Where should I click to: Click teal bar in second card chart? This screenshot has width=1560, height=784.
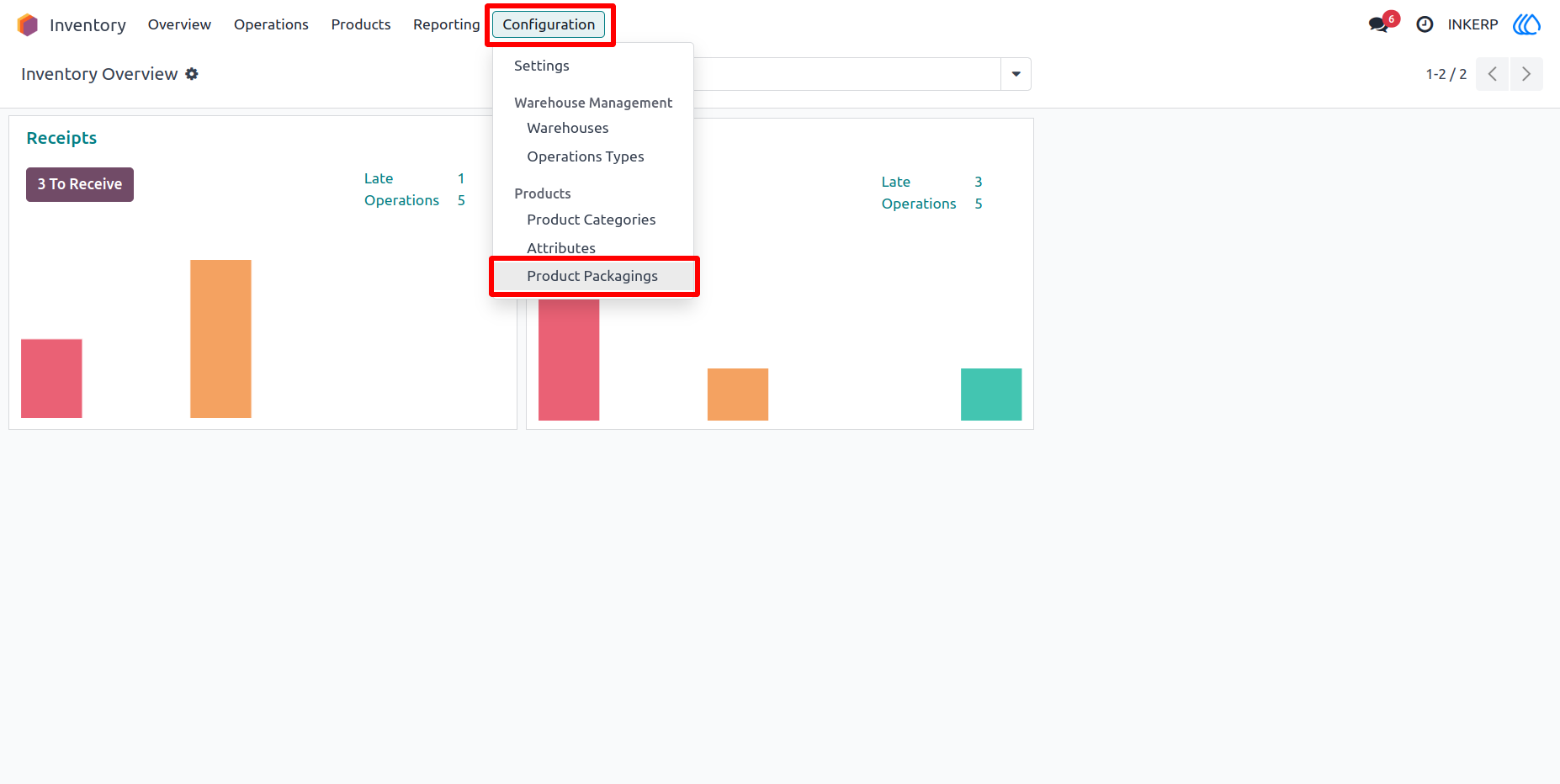991,395
